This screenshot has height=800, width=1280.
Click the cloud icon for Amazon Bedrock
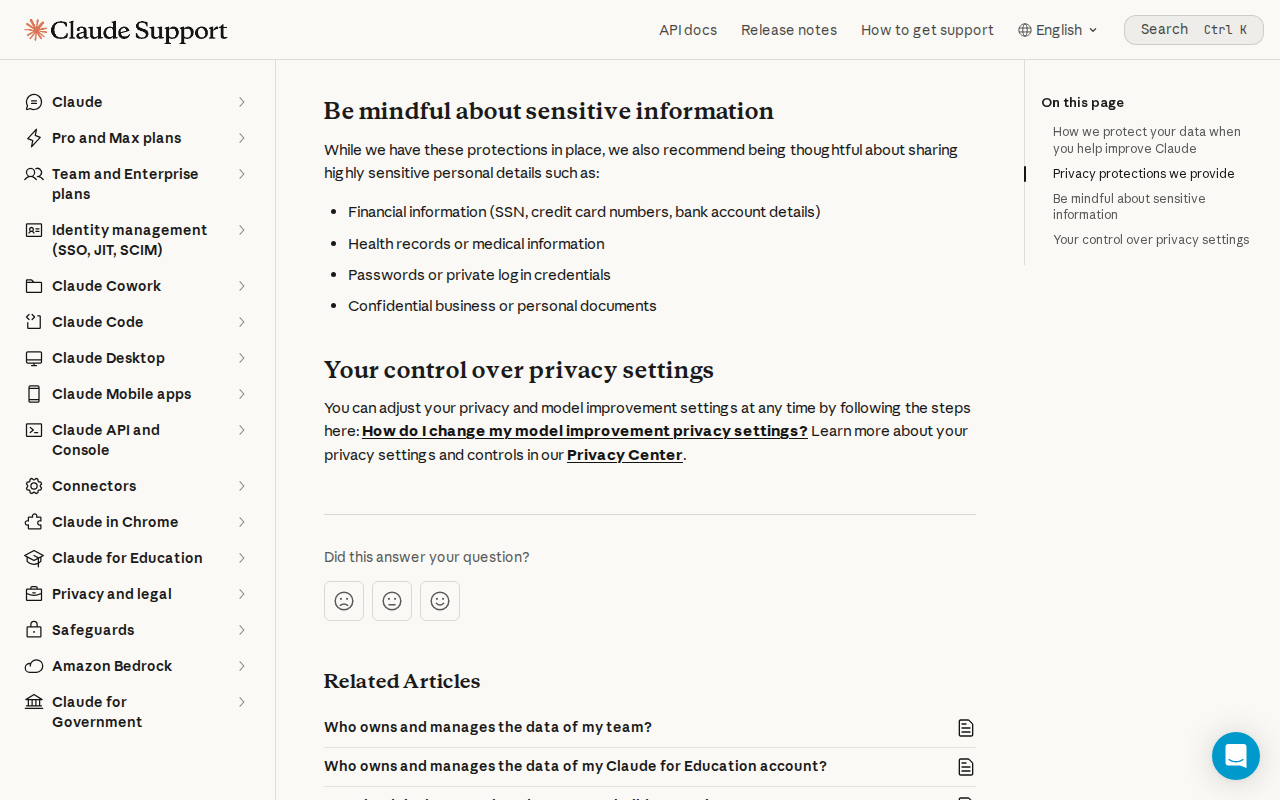[34, 666]
